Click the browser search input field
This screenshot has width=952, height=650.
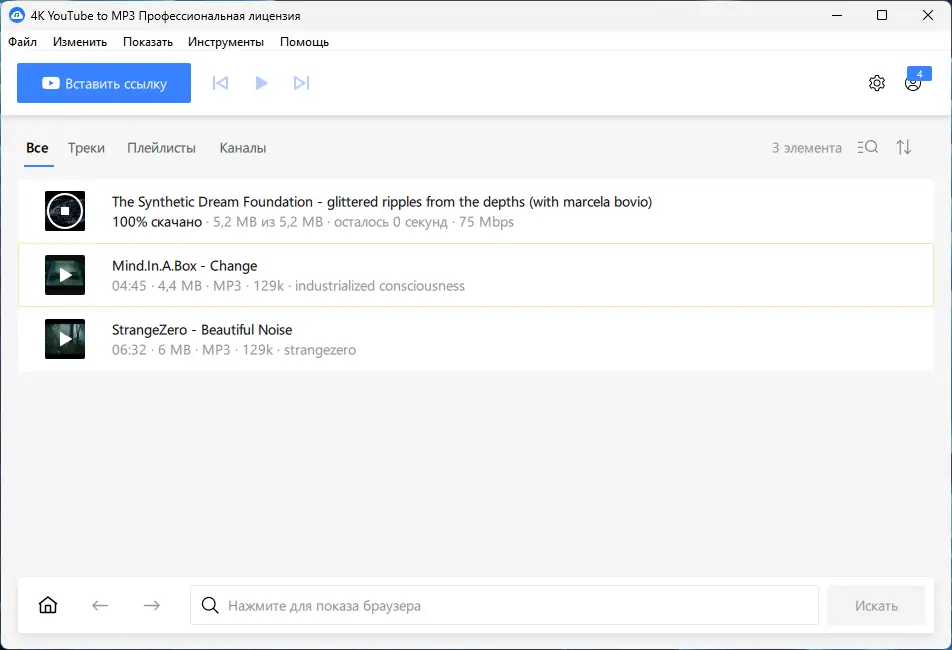click(505, 605)
